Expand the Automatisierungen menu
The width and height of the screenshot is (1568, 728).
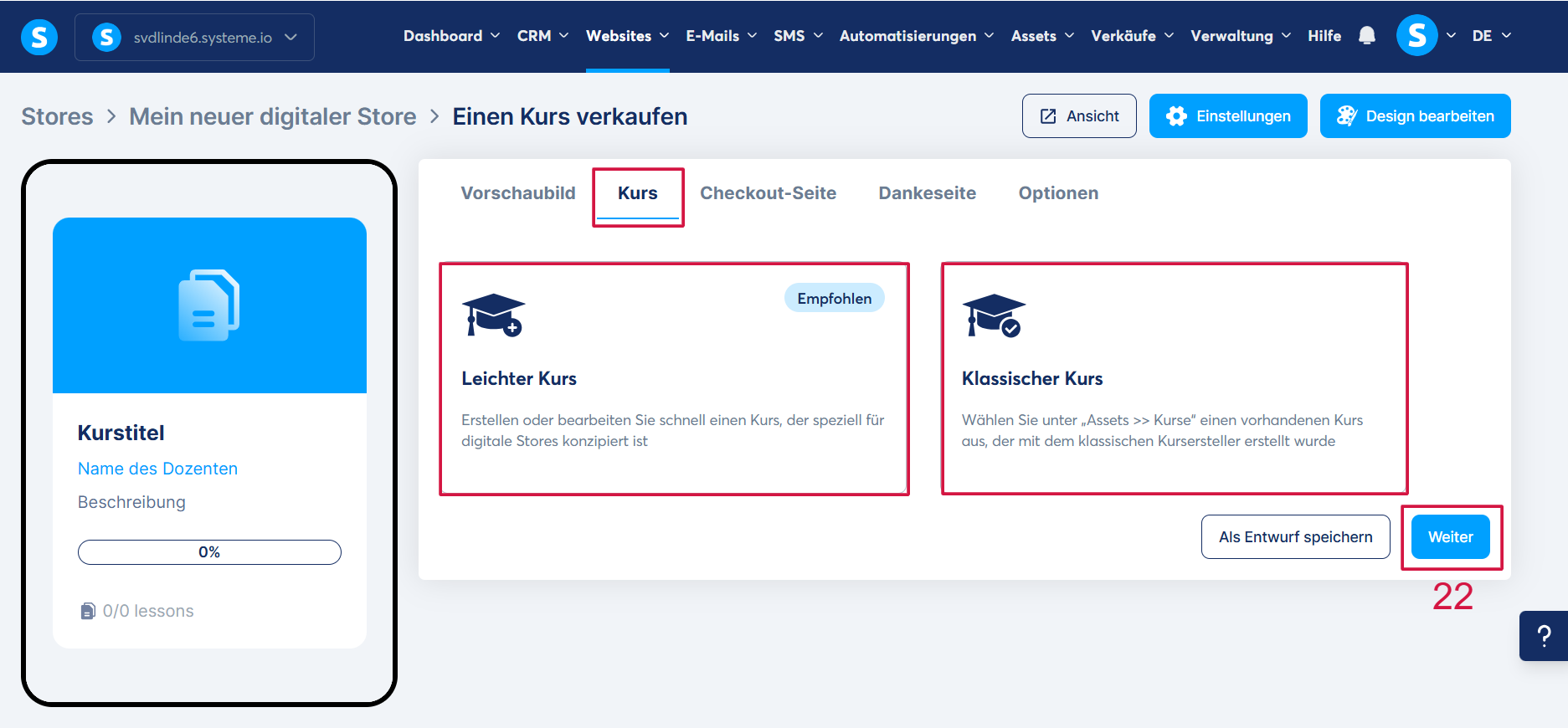(x=917, y=36)
